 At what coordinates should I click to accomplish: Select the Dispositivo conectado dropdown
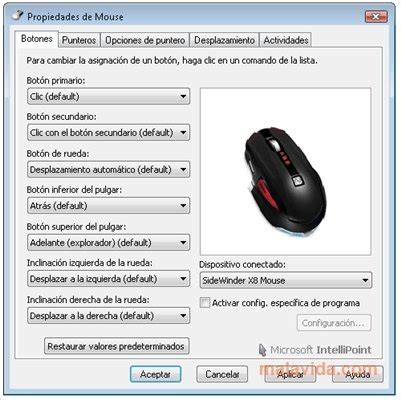[x=286, y=280]
